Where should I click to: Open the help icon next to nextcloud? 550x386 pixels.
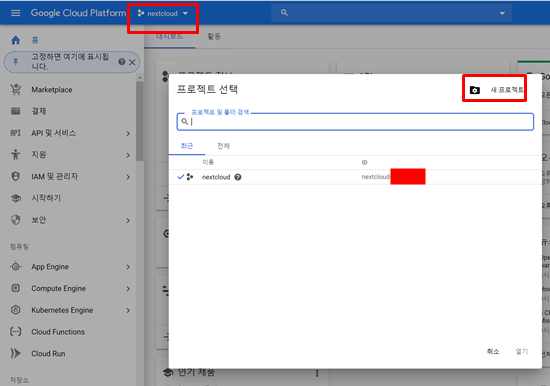(x=238, y=177)
